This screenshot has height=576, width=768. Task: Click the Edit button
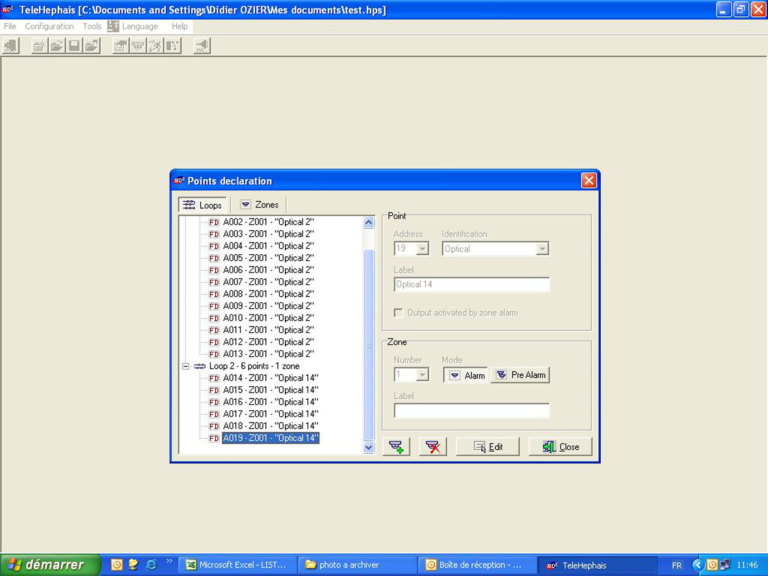pyautogui.click(x=488, y=447)
